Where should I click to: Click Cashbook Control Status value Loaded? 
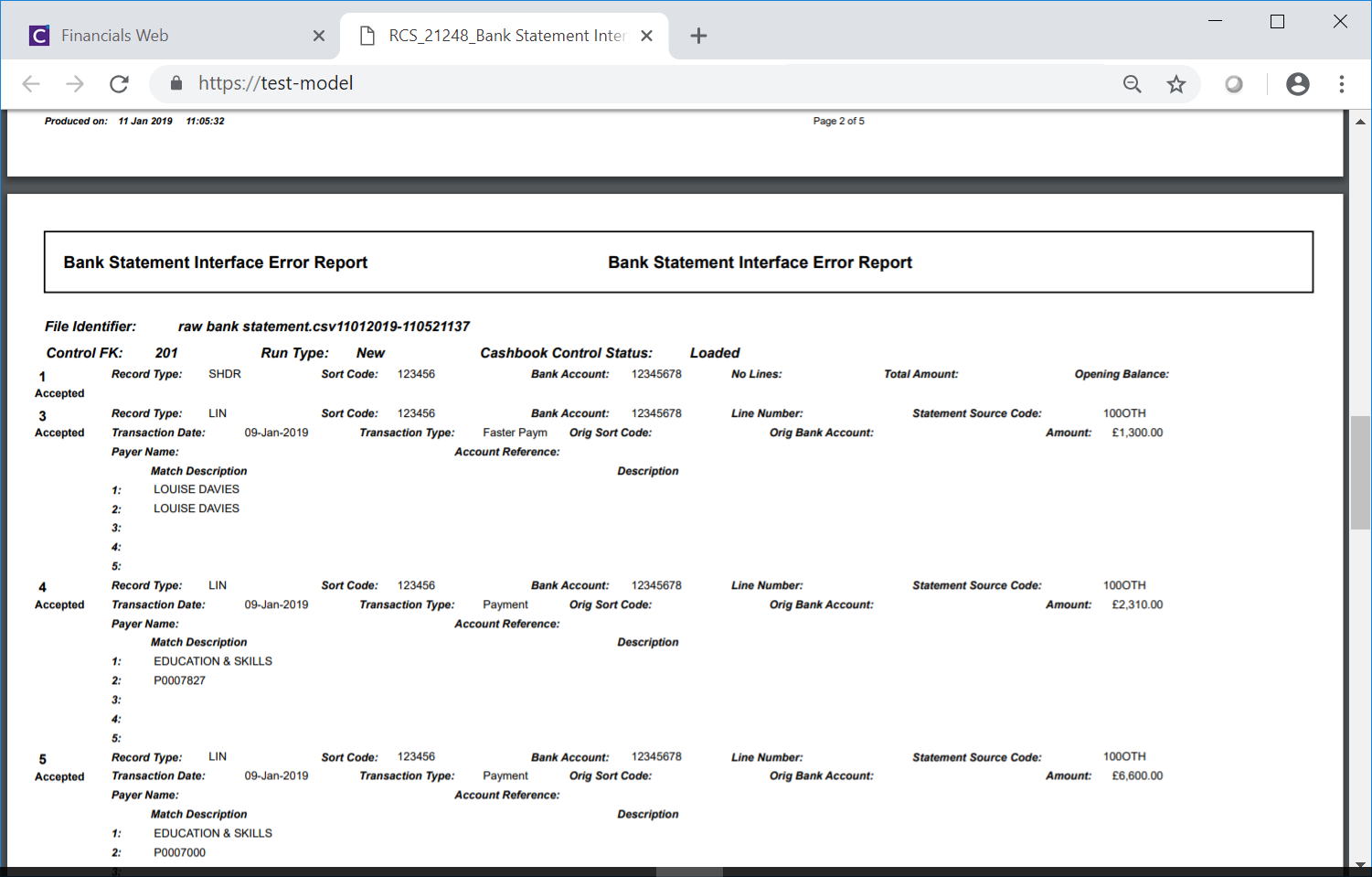(x=715, y=353)
